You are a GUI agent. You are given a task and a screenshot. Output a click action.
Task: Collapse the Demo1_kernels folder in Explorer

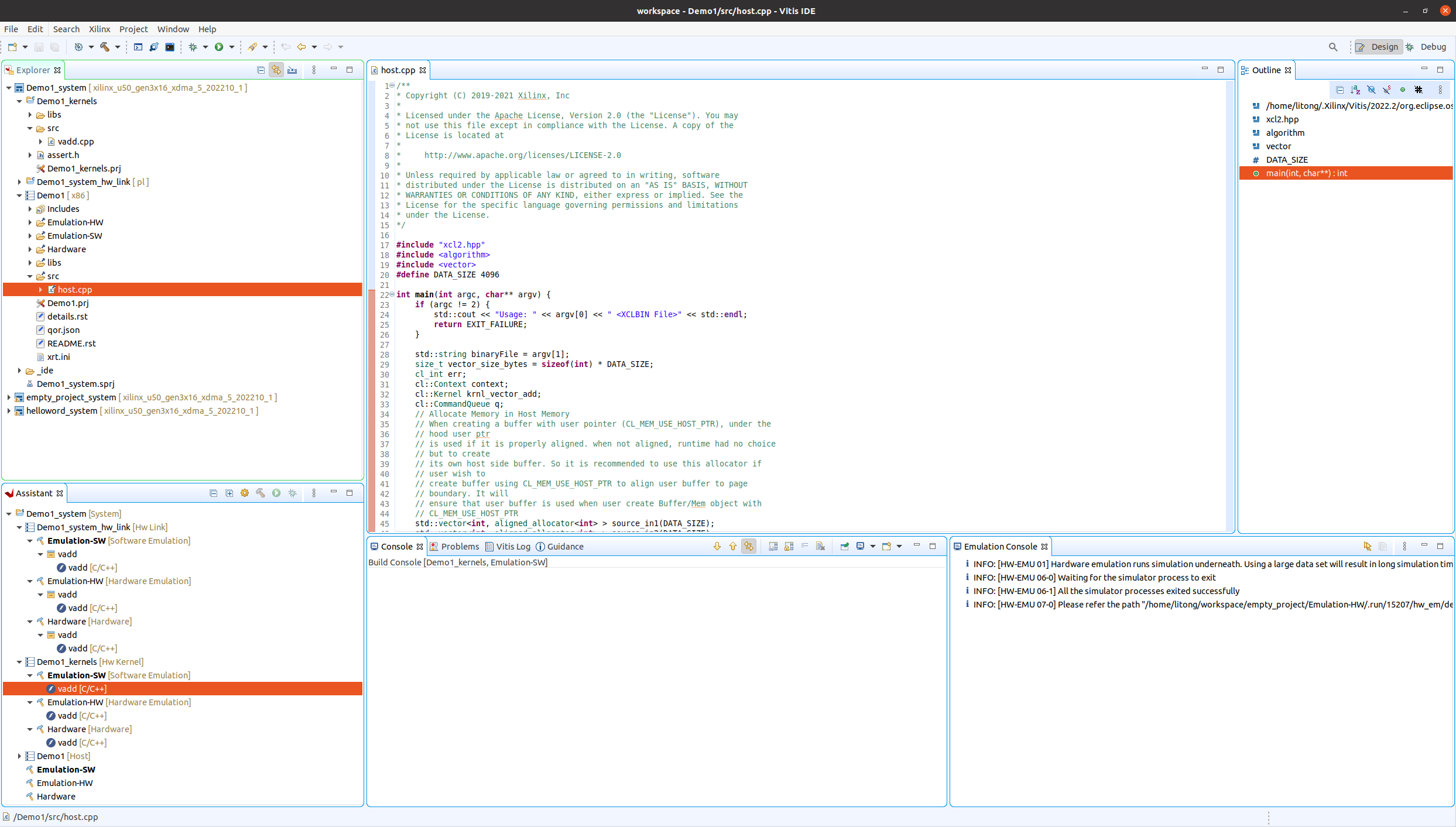(19, 101)
